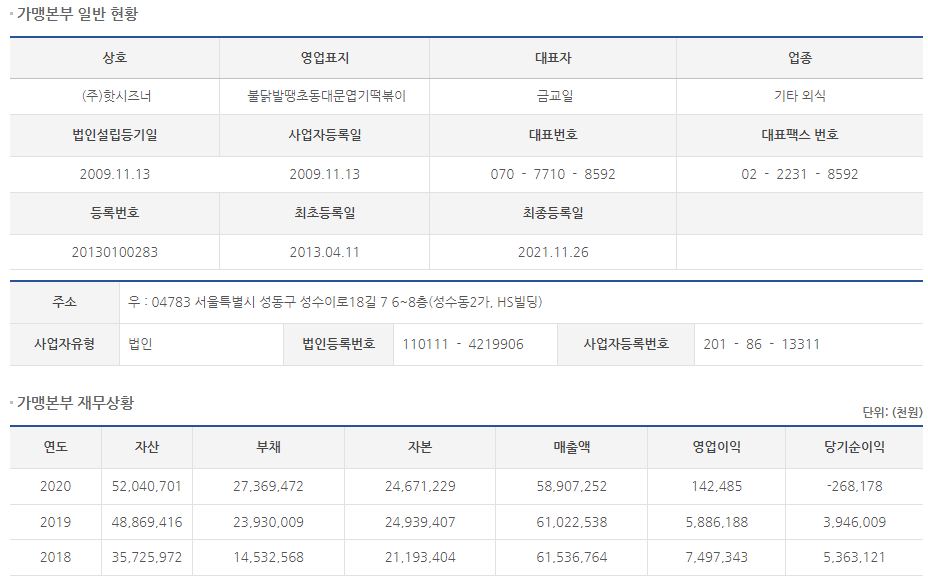Click 2019 capital value 24,939,407
This screenshot has height=584, width=928.
420,522
